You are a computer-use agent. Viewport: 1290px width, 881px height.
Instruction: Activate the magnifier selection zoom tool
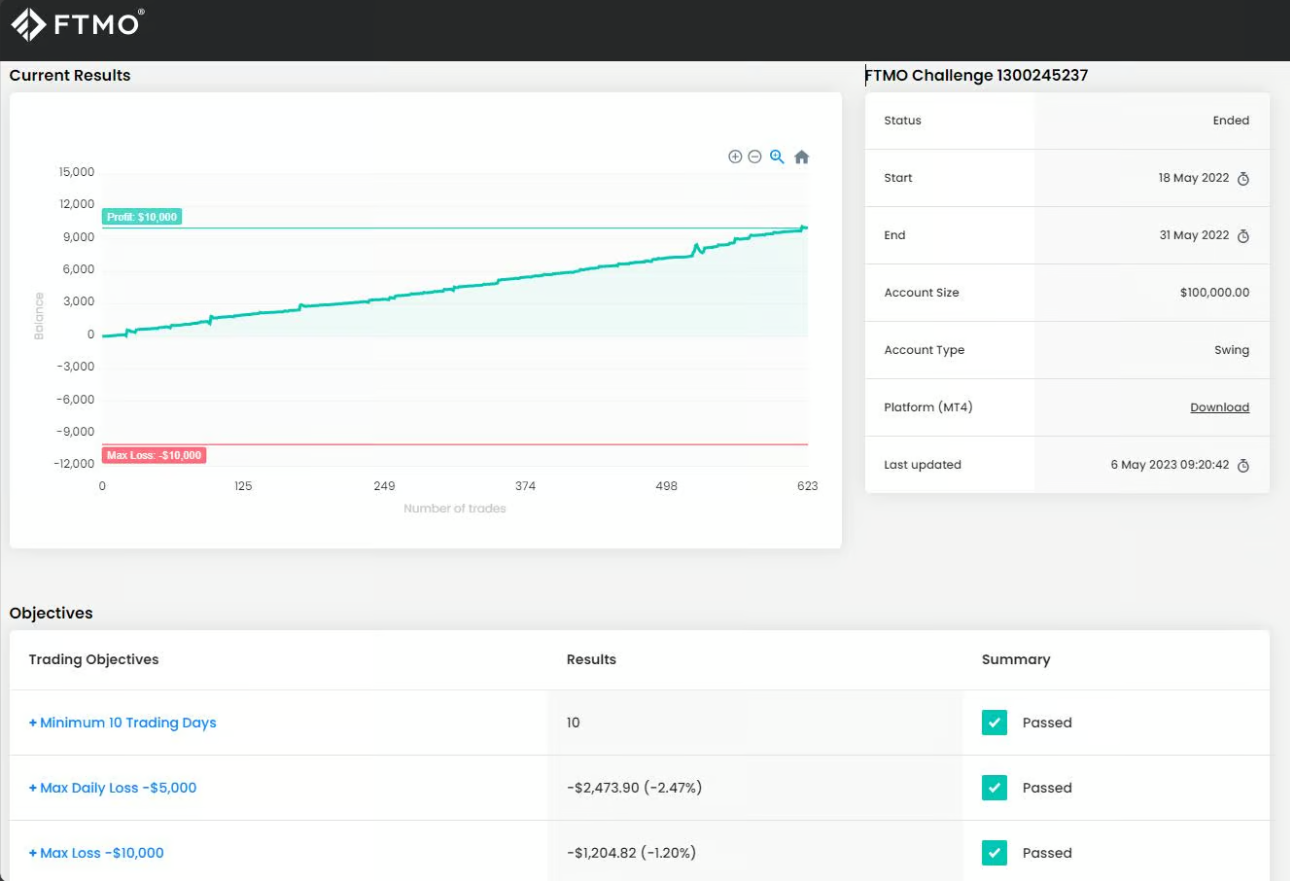pyautogui.click(x=777, y=157)
